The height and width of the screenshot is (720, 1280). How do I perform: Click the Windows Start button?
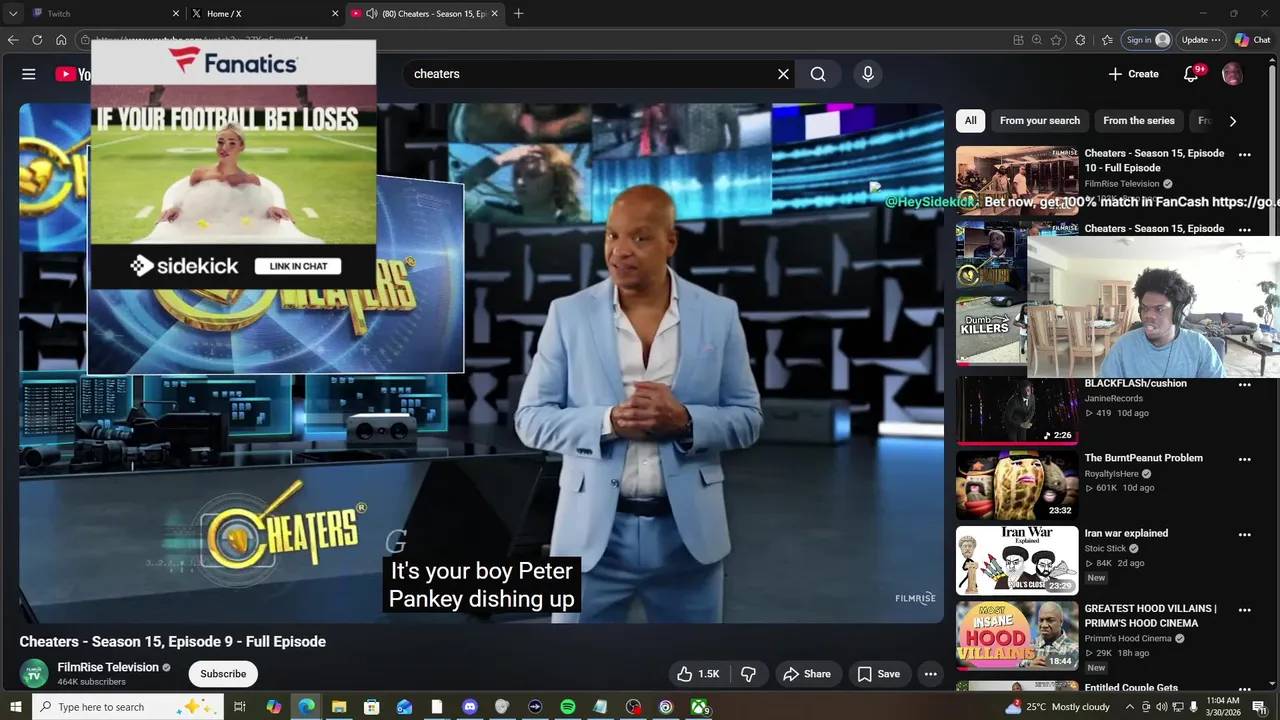coord(15,707)
